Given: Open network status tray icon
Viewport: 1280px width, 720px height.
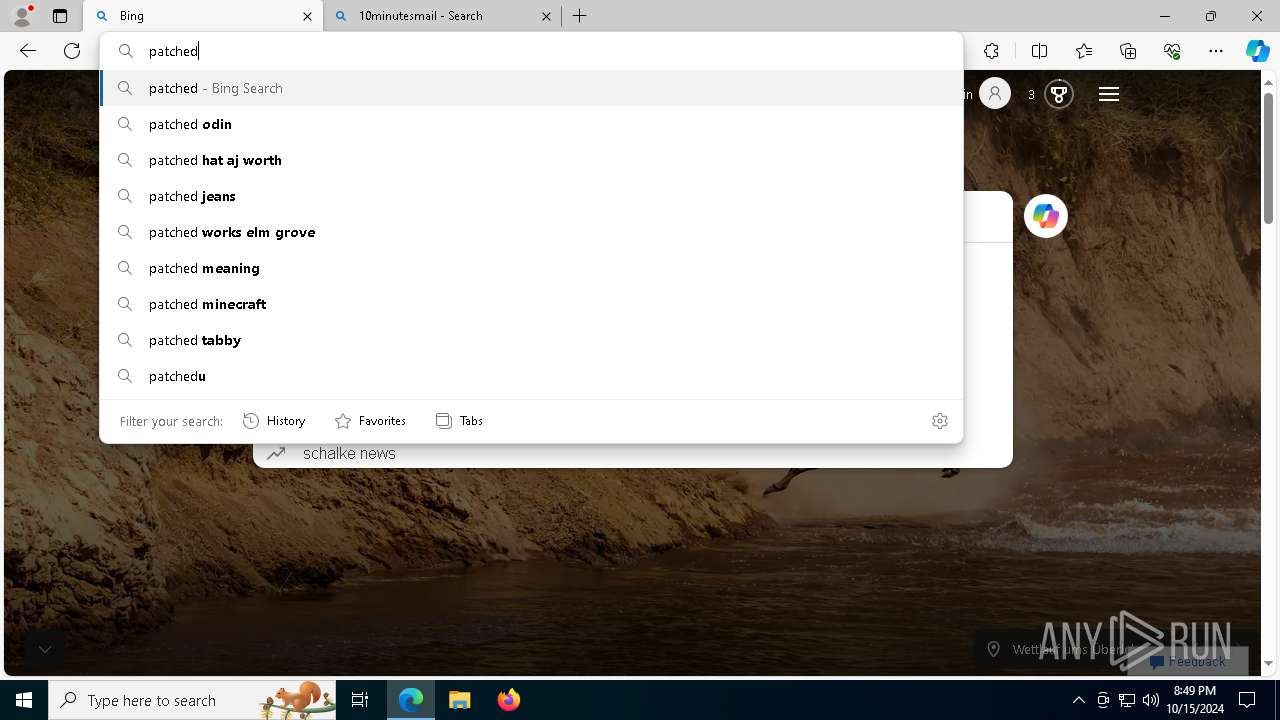Looking at the screenshot, I should (x=1127, y=700).
